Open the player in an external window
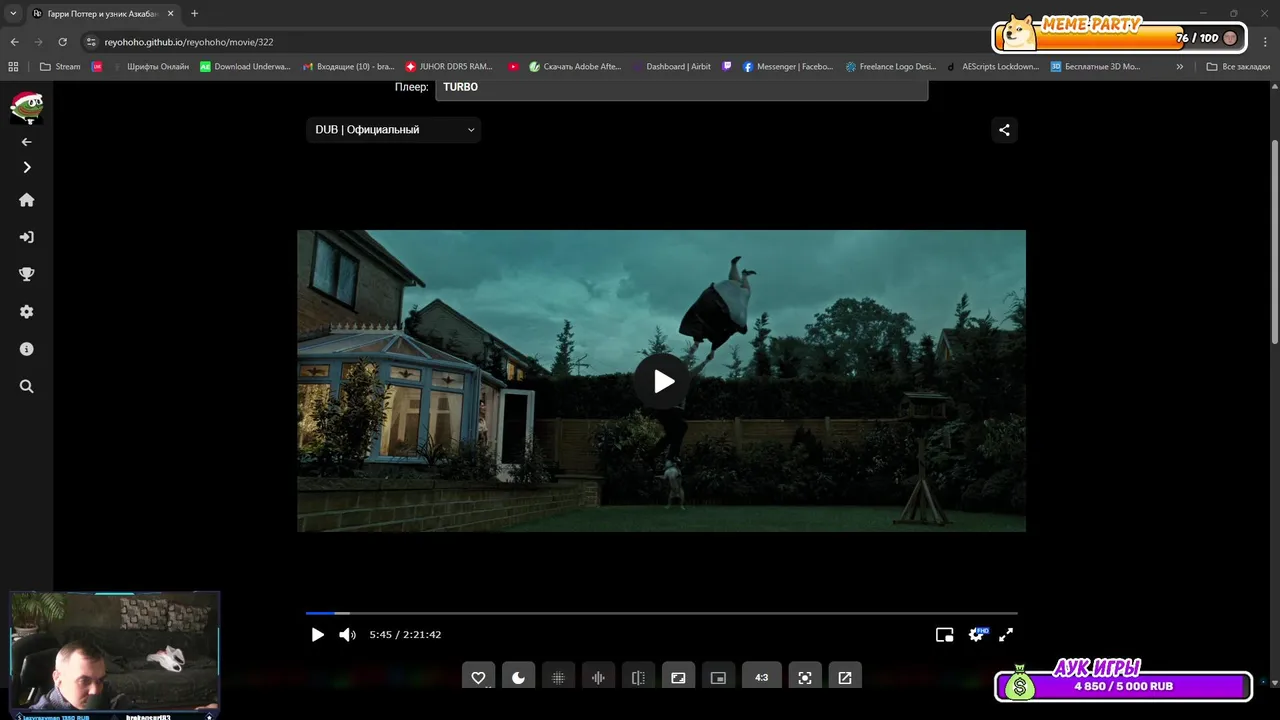This screenshot has width=1280, height=720. 845,677
